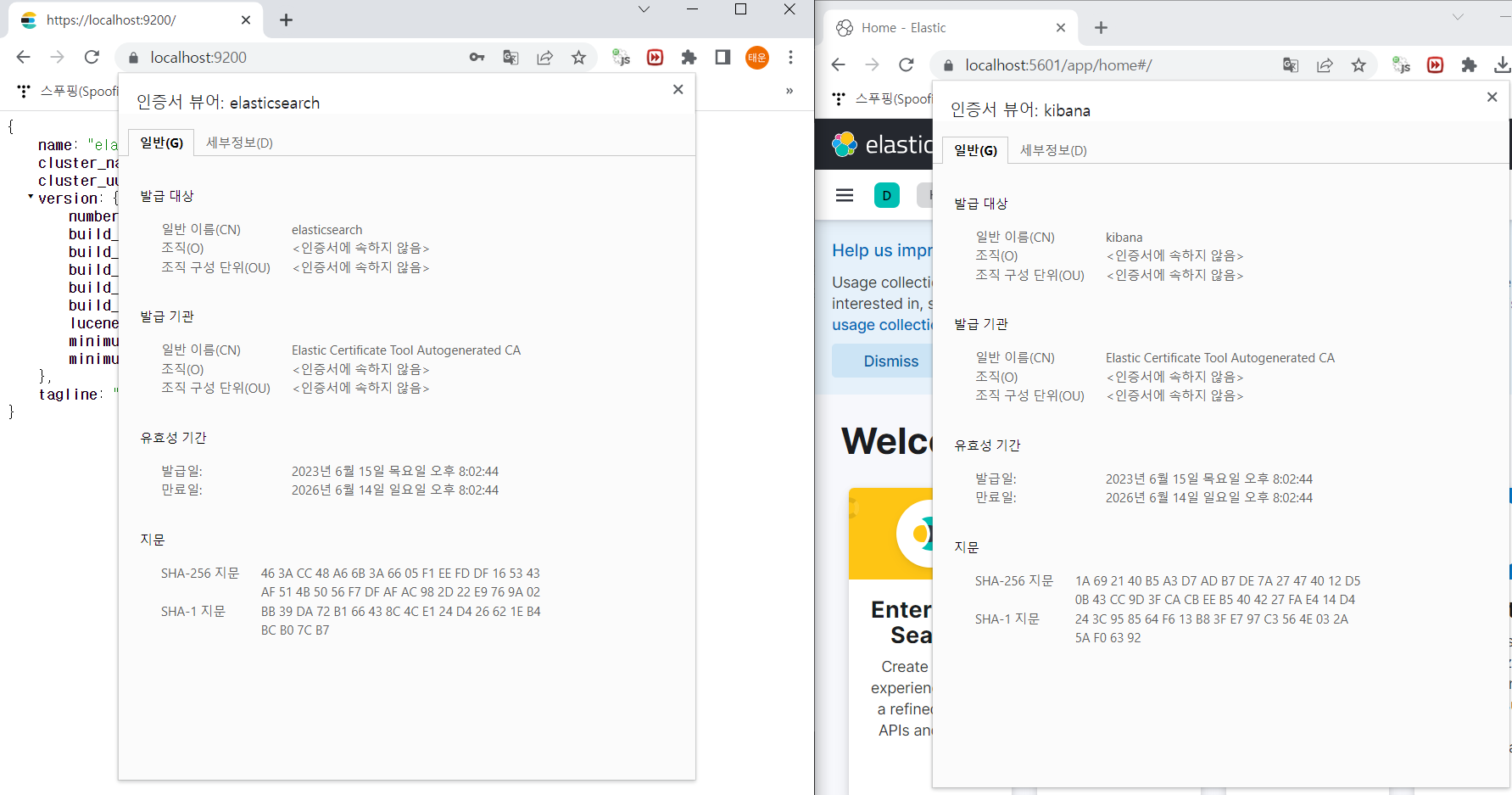This screenshot has width=1512, height=795.
Task: Open the password key icon in left address bar
Action: [x=477, y=58]
